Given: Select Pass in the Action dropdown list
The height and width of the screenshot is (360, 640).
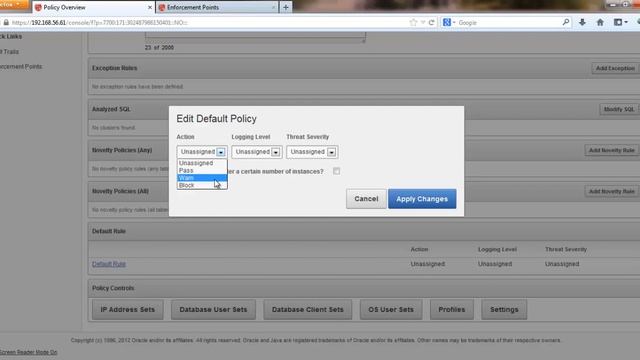Looking at the screenshot, I should 202,171.
